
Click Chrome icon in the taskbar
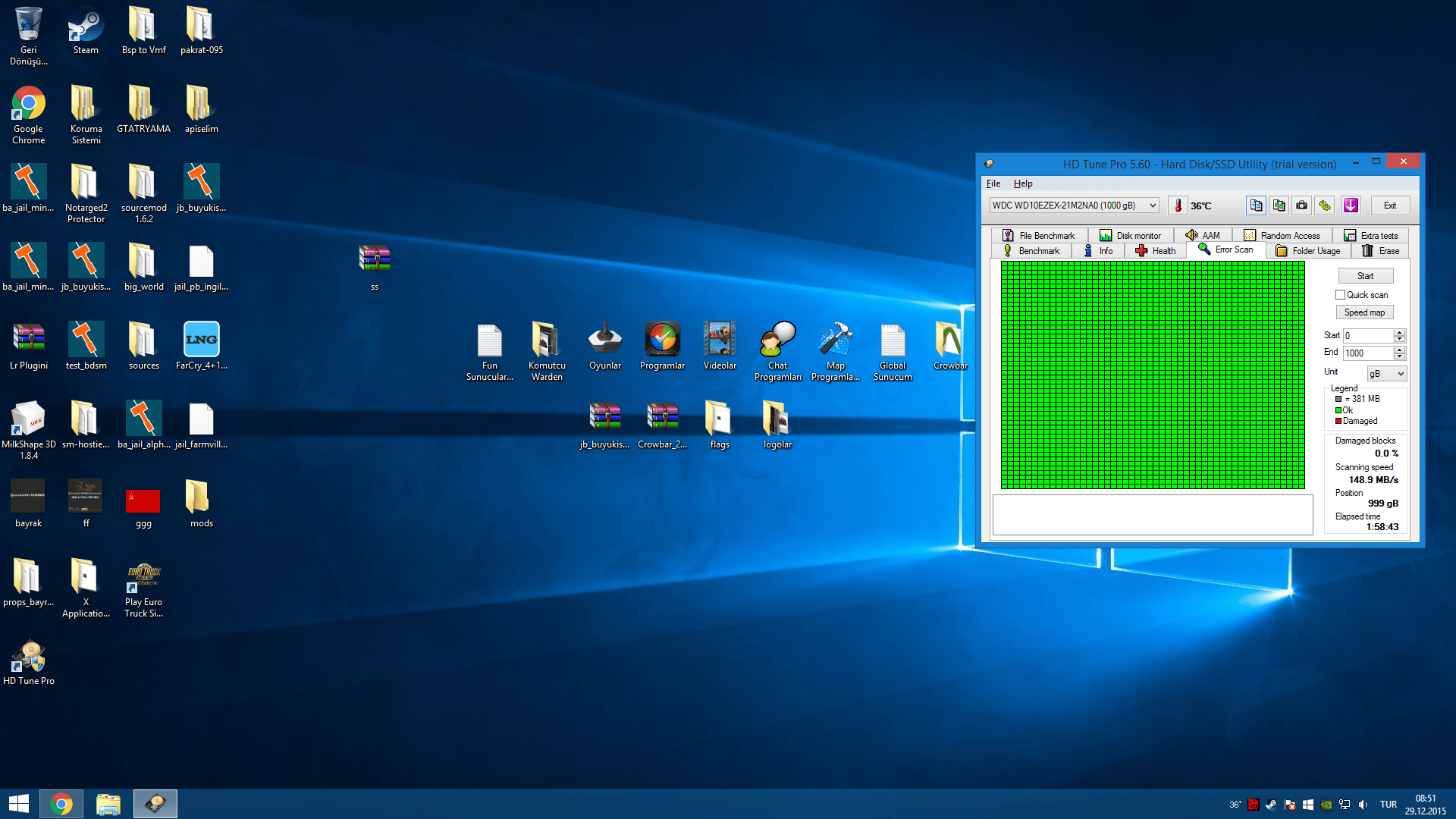pos(61,804)
